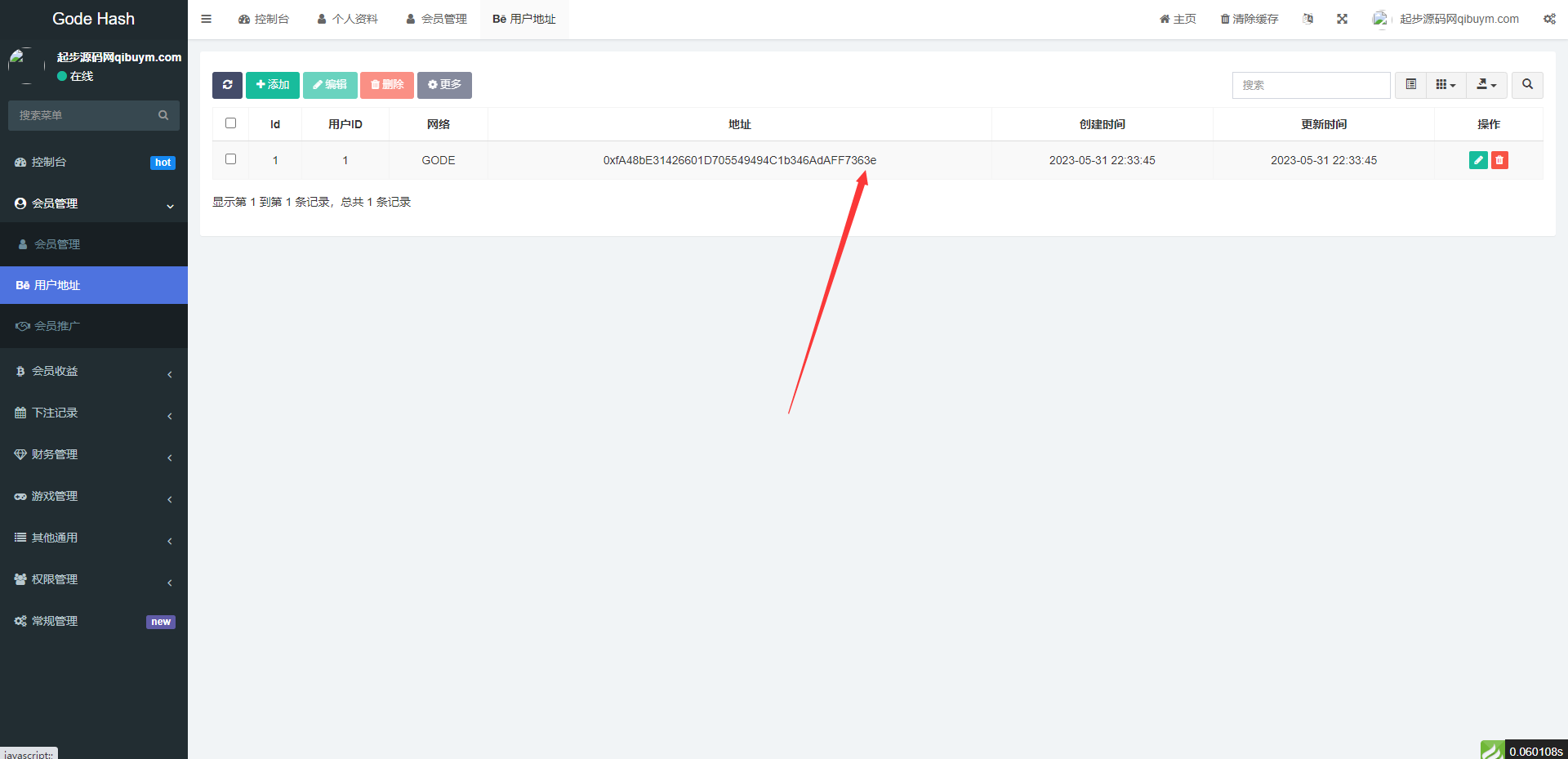This screenshot has width=1568, height=759.
Task: Switch to the 个人资料 tab
Action: (348, 19)
